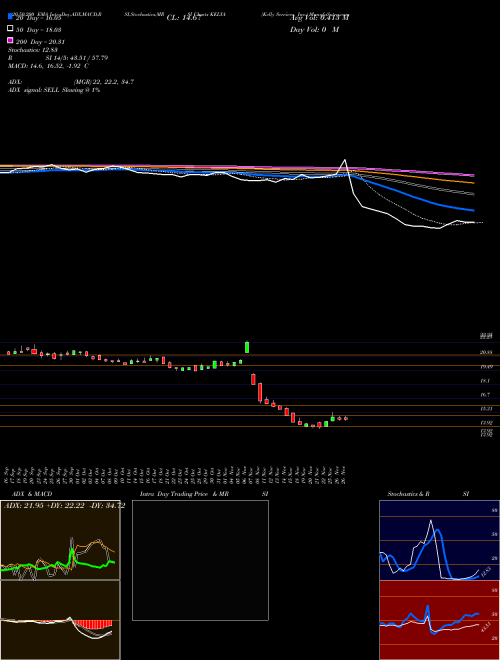This screenshot has width=500, height=660.
Task: Open the ADX line chart panel
Action: point(60,540)
